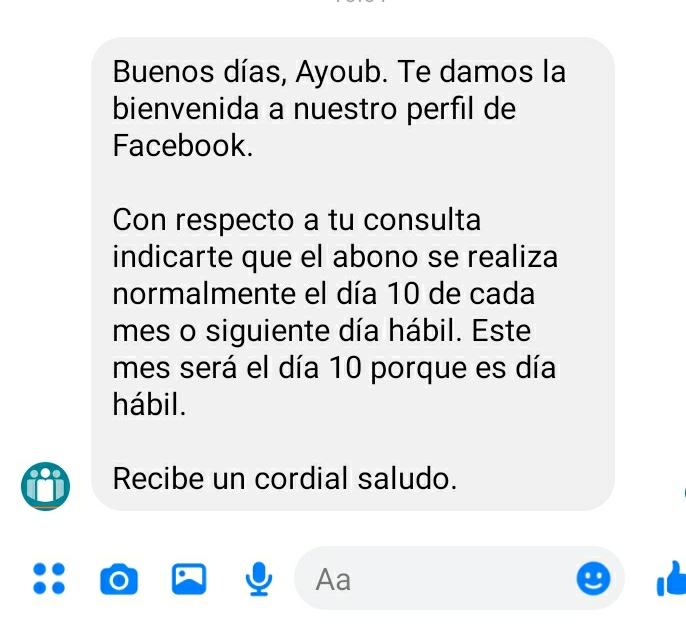
Task: Start a voice message with microphone icon
Action: point(259,578)
